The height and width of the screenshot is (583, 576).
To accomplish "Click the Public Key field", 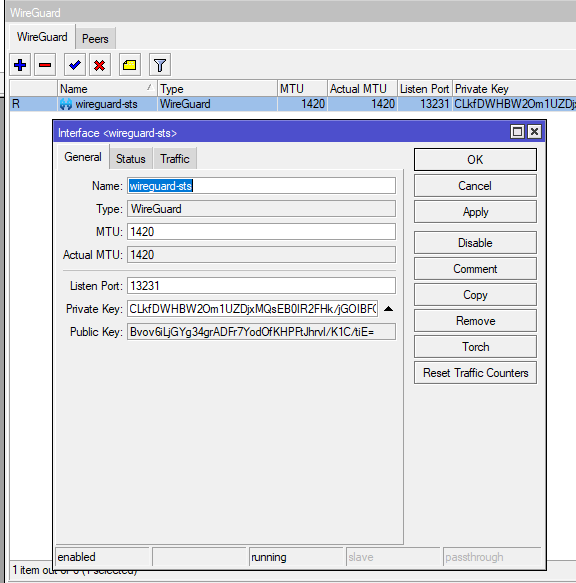I will 261,332.
